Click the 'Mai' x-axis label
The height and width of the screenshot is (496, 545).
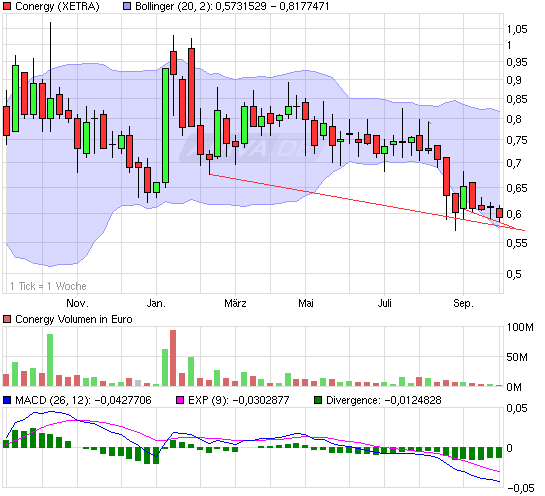pyautogui.click(x=306, y=303)
